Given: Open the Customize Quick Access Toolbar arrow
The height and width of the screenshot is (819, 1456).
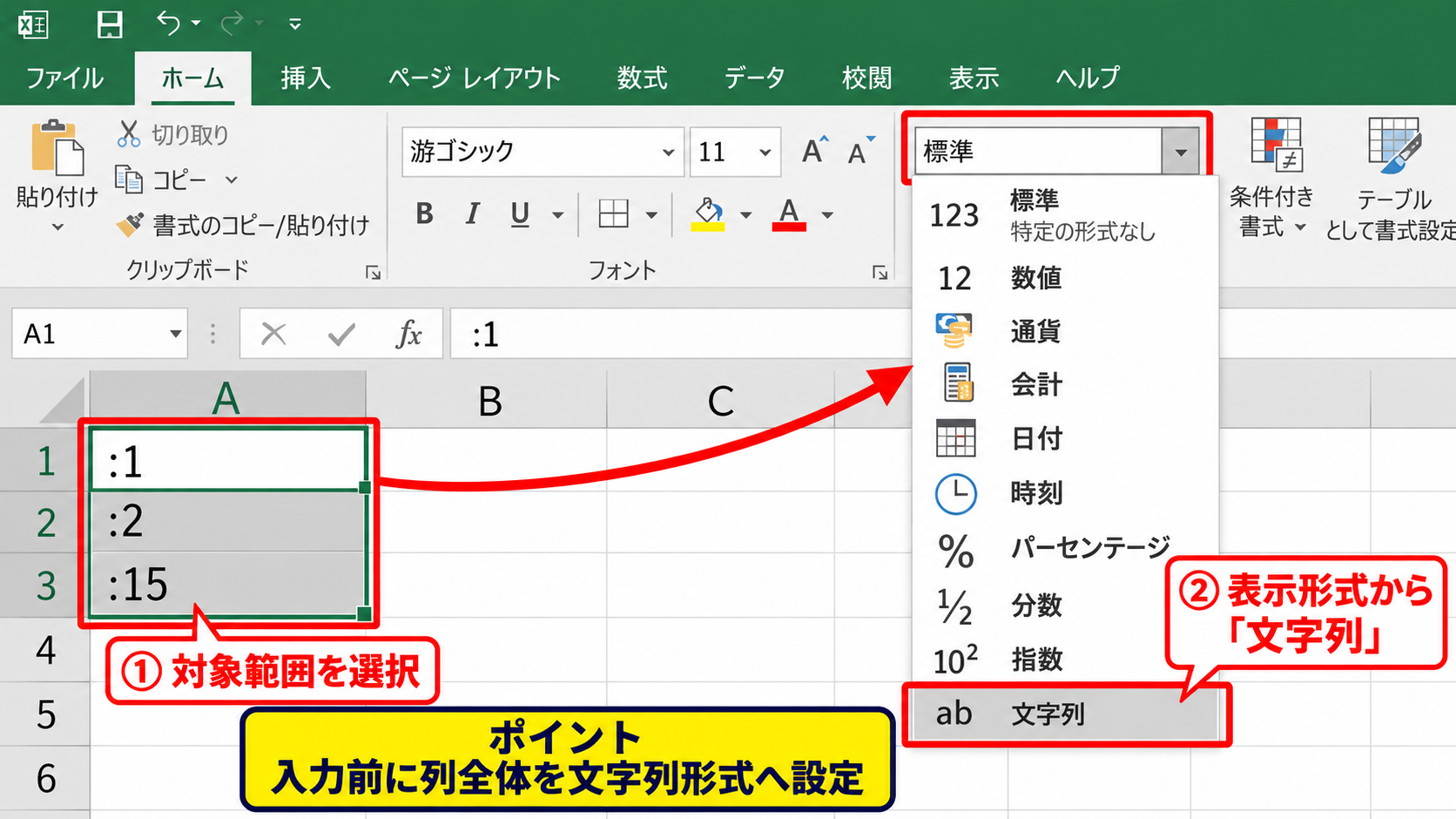Looking at the screenshot, I should [x=295, y=24].
